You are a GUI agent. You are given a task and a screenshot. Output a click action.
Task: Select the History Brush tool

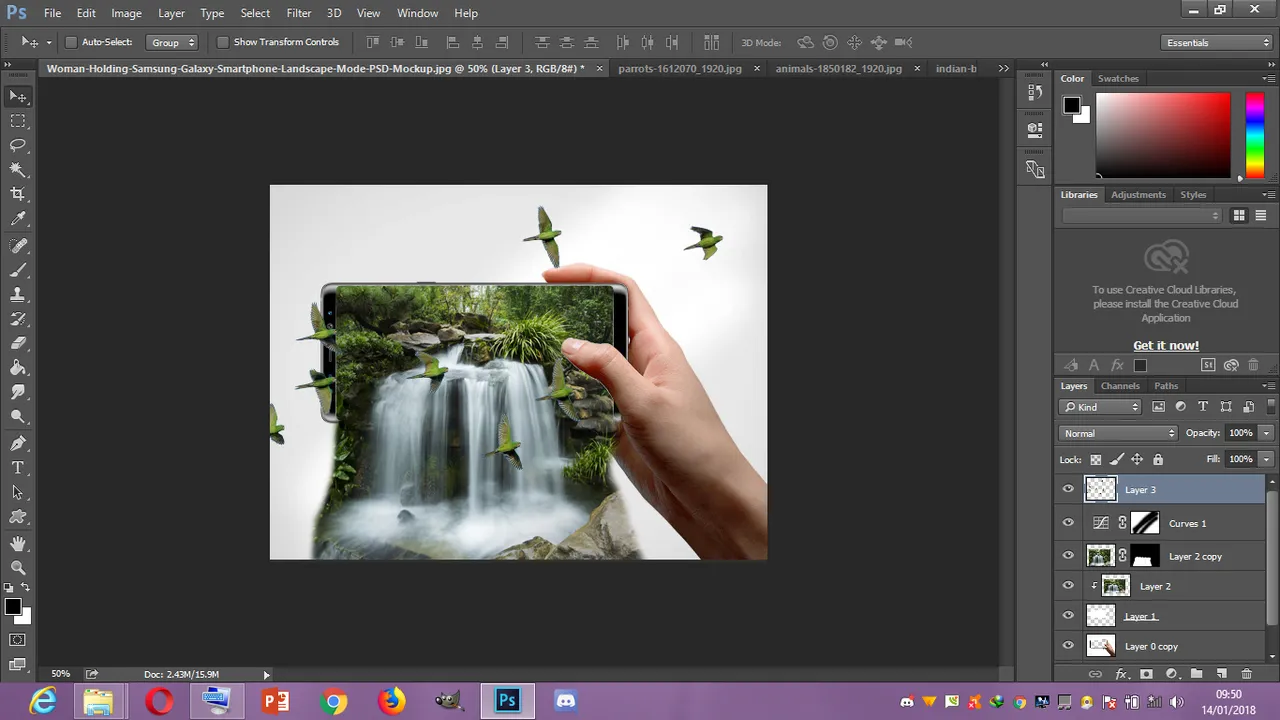pyautogui.click(x=18, y=319)
